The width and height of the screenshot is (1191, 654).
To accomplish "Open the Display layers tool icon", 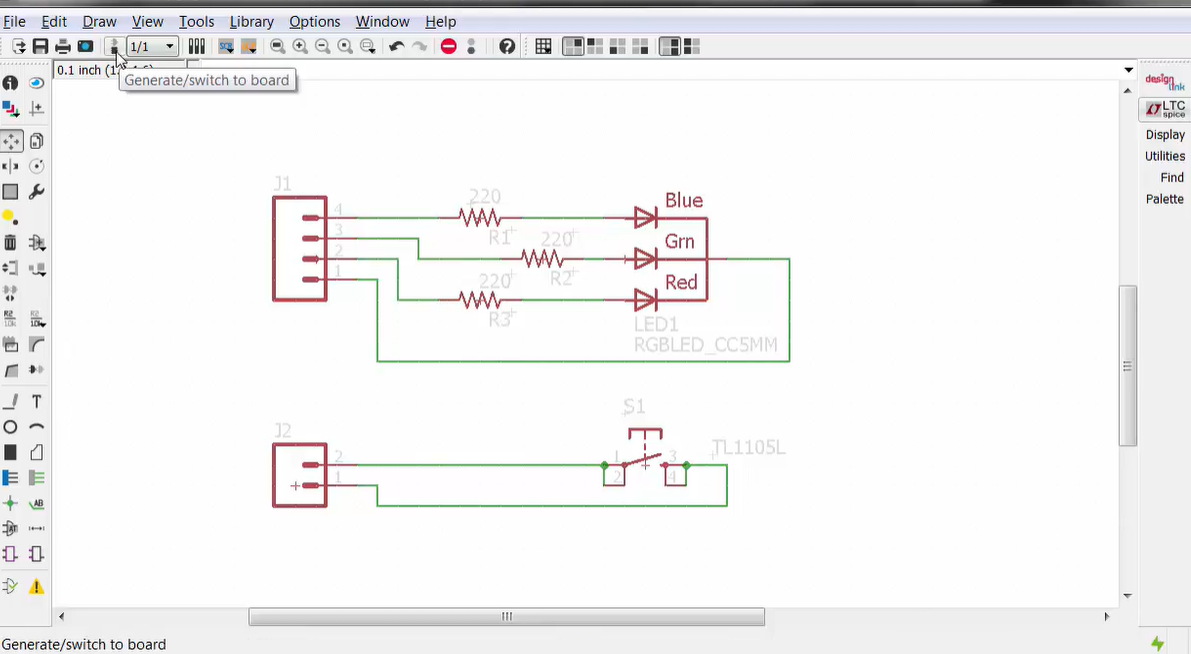I will pos(11,109).
